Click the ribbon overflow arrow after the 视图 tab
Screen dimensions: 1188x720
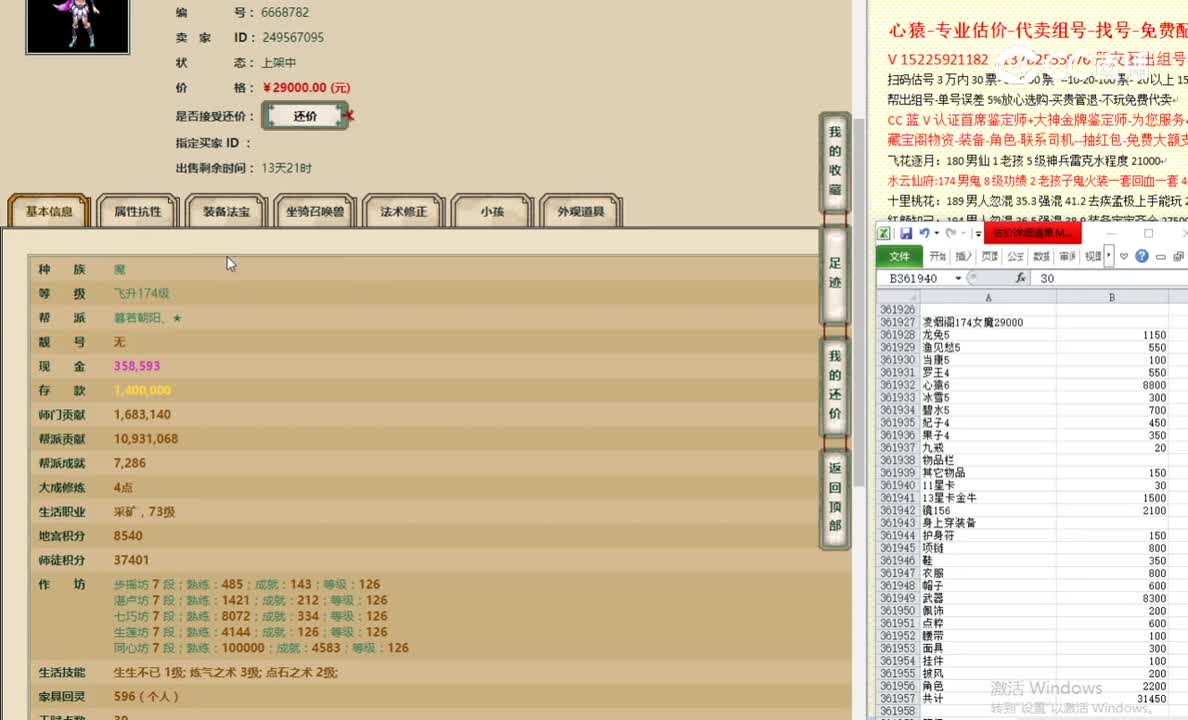pyautogui.click(x=1108, y=257)
